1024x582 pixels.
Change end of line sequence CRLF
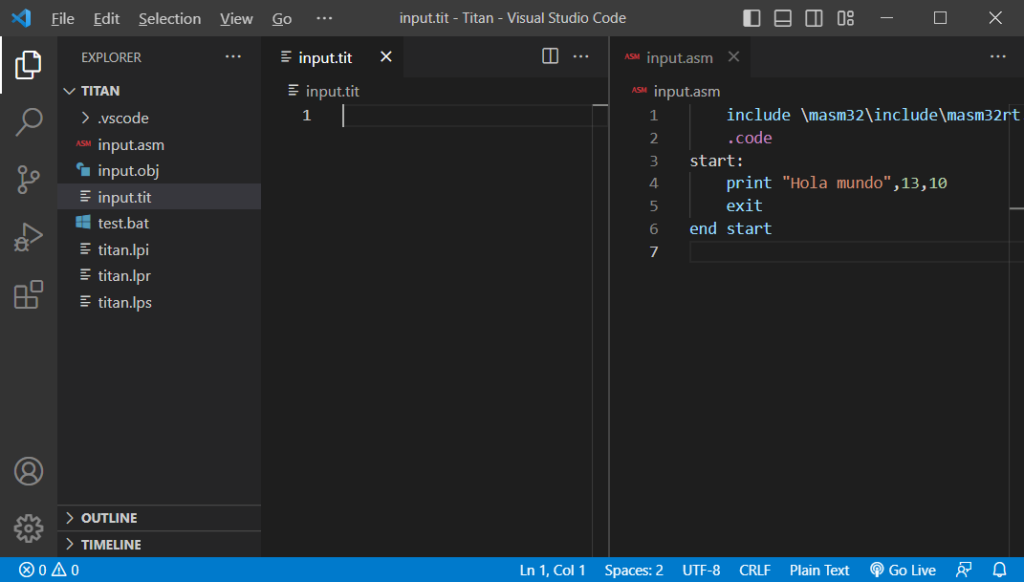point(754,570)
